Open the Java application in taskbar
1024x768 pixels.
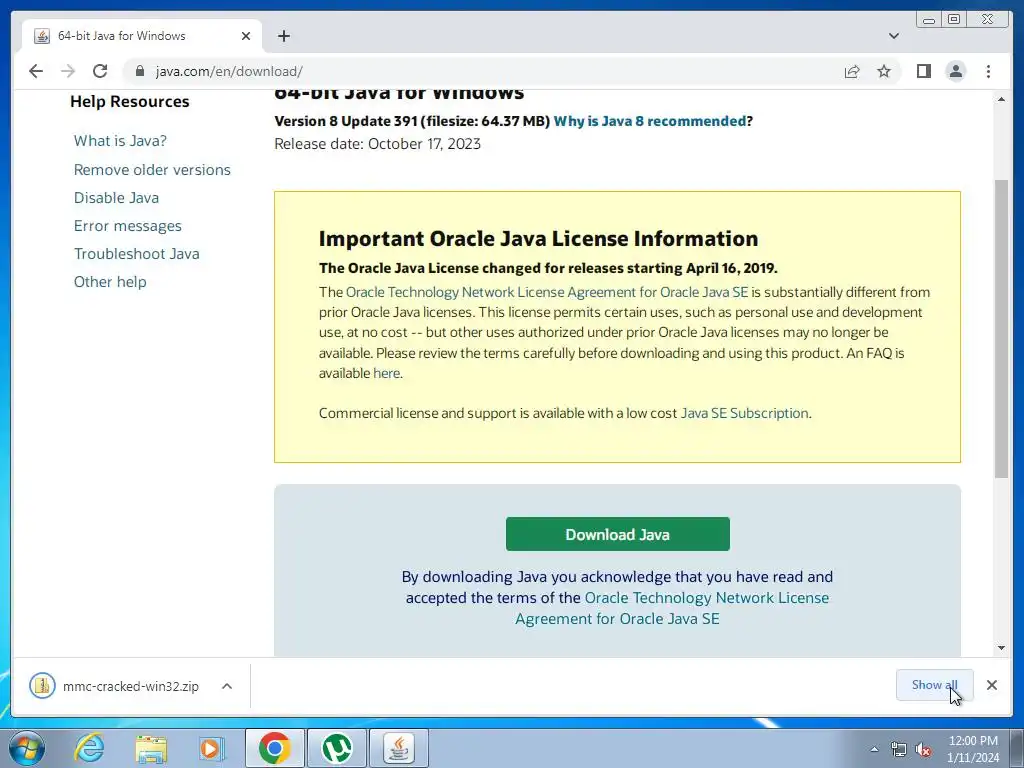399,748
